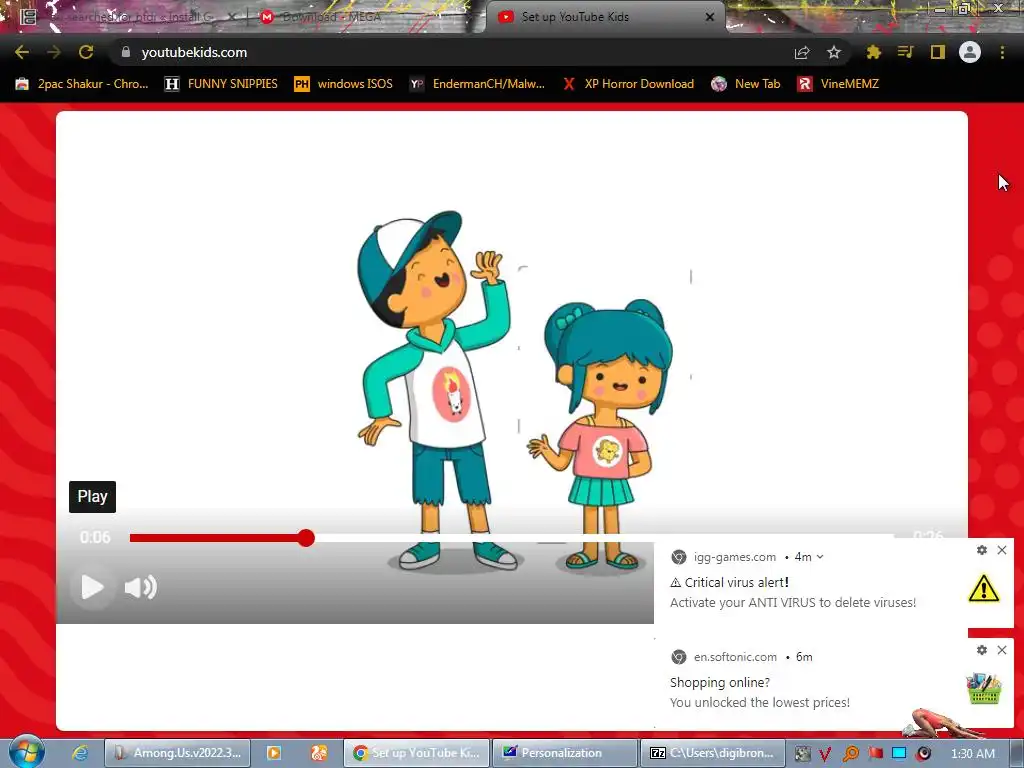Click the shopping basket icon in the Softonic notification
Viewport: 1024px width, 768px height.
coord(984,689)
